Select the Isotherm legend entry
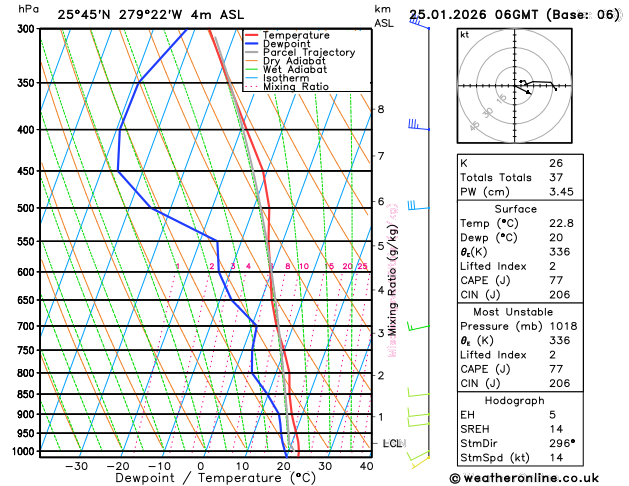Image resolution: width=629 pixels, height=486 pixels. (x=286, y=78)
